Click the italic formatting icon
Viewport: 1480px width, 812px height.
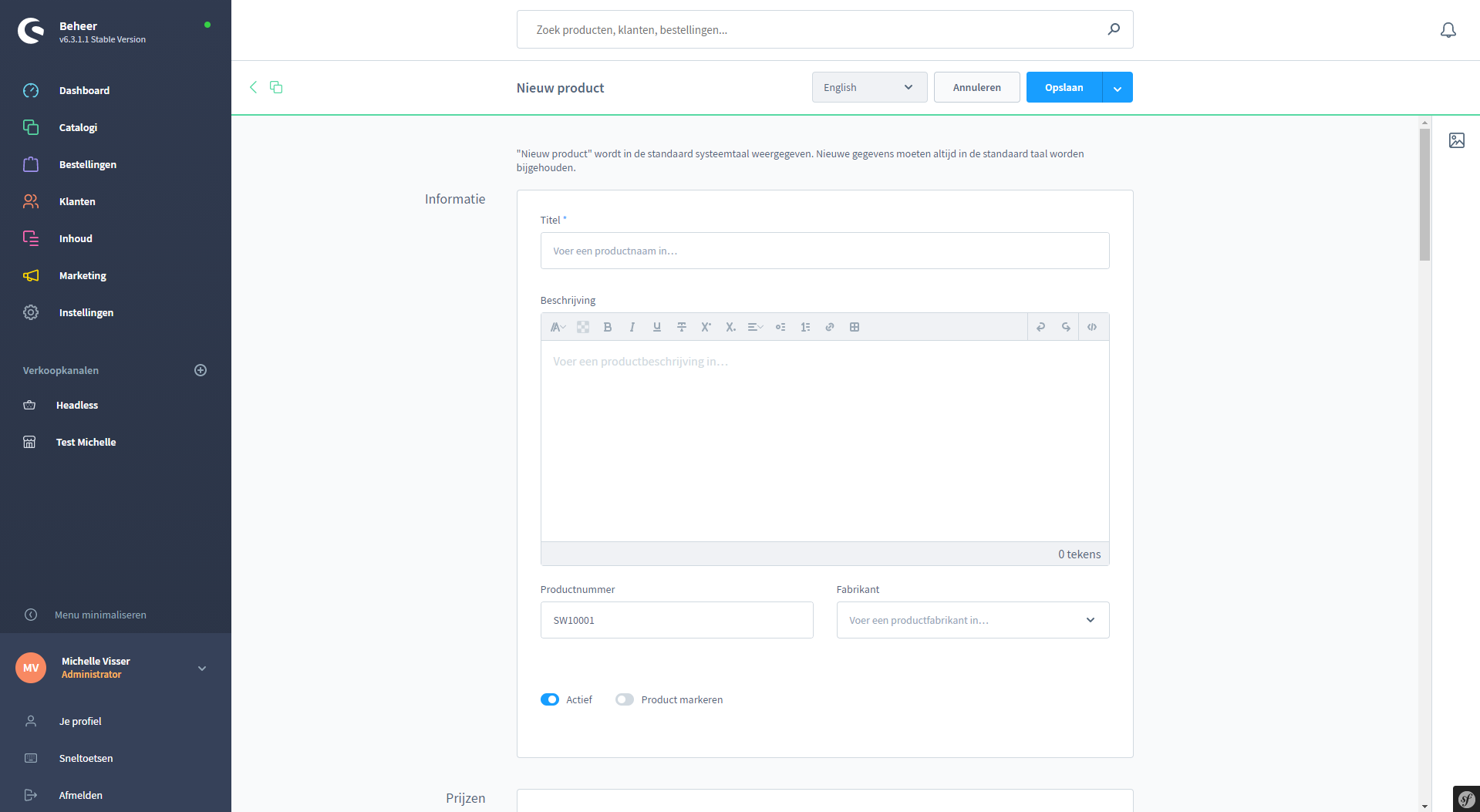[x=632, y=327]
